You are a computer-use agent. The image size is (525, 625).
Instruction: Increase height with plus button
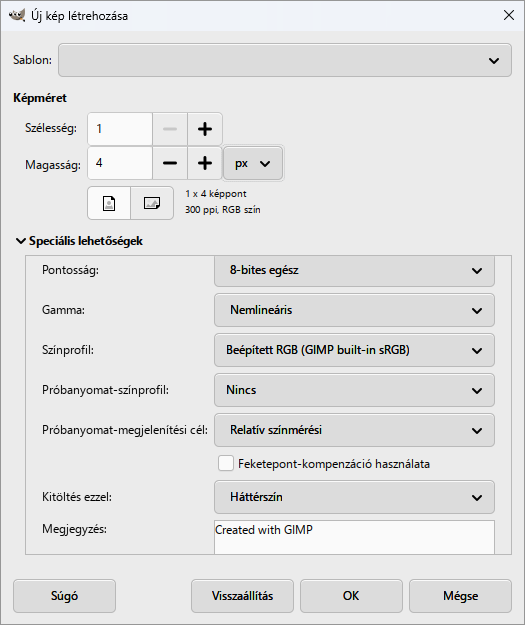tap(205, 163)
